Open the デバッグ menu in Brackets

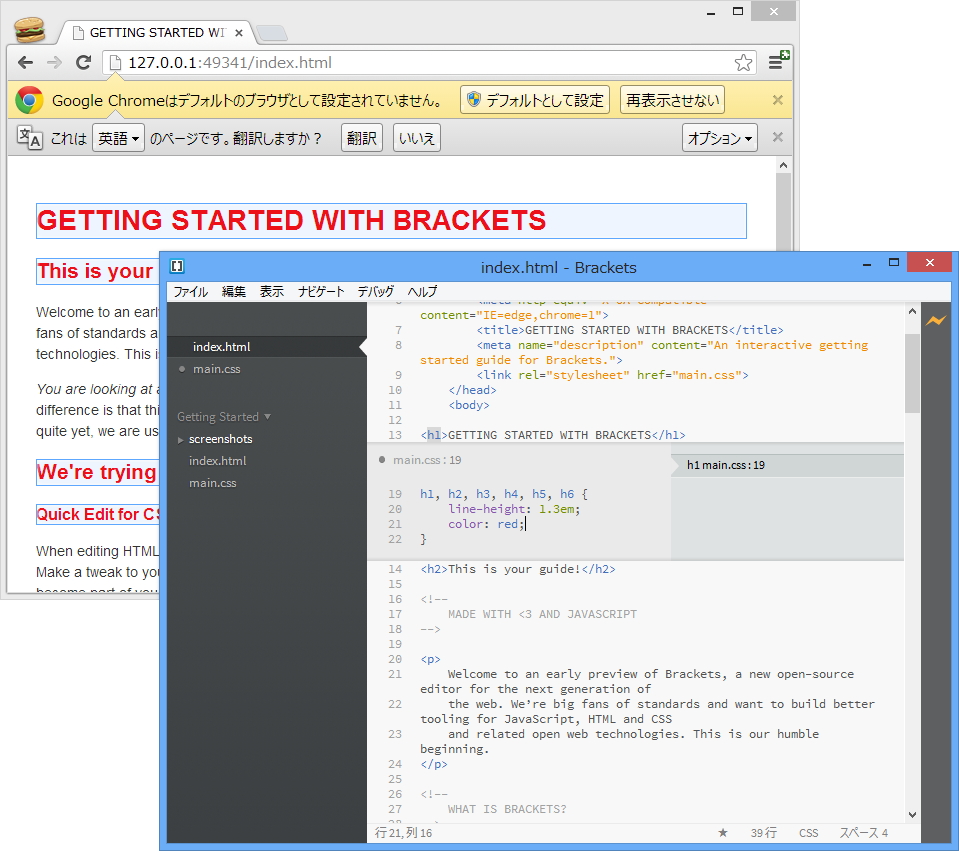376,292
